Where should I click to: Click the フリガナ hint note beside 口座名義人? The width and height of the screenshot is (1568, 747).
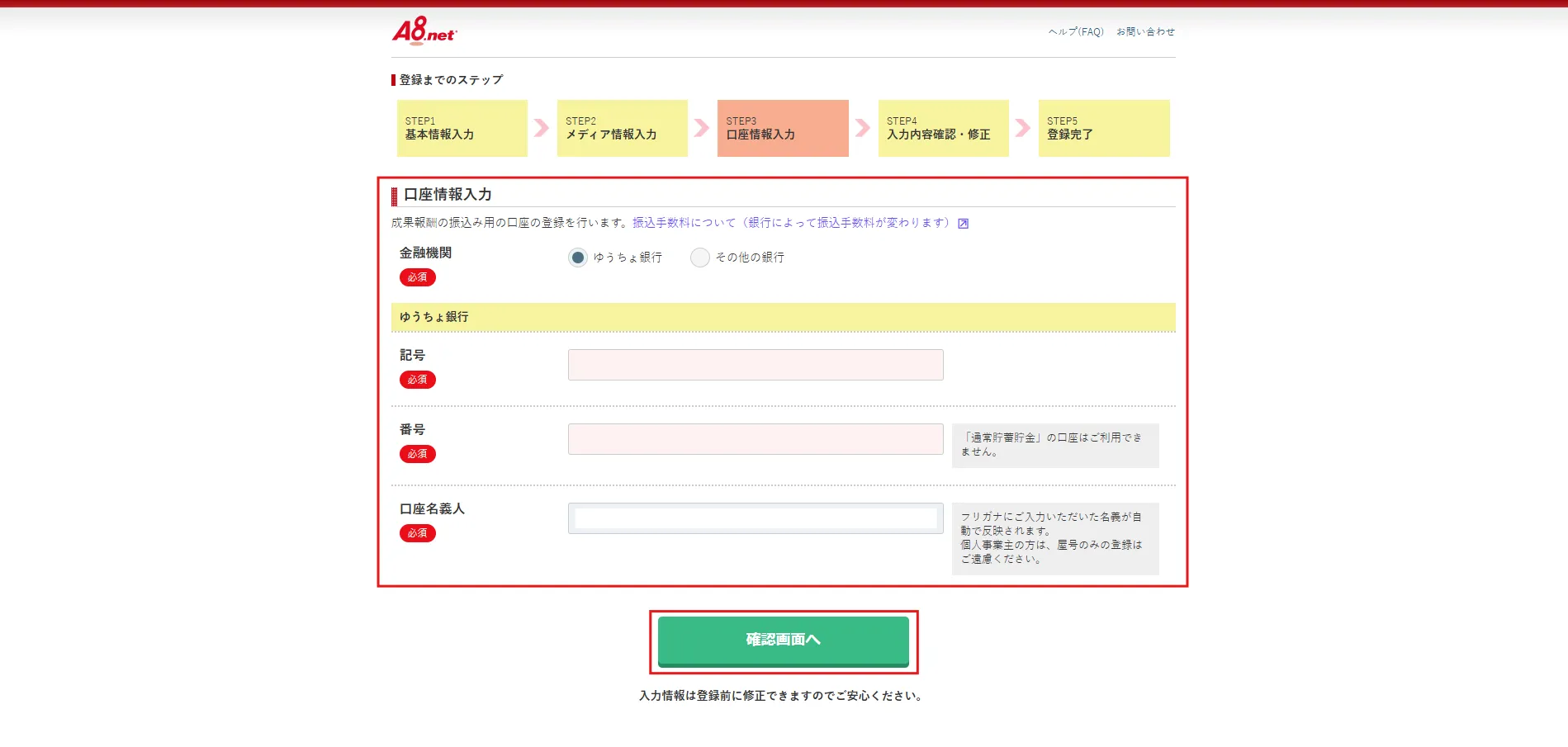[x=1055, y=538]
